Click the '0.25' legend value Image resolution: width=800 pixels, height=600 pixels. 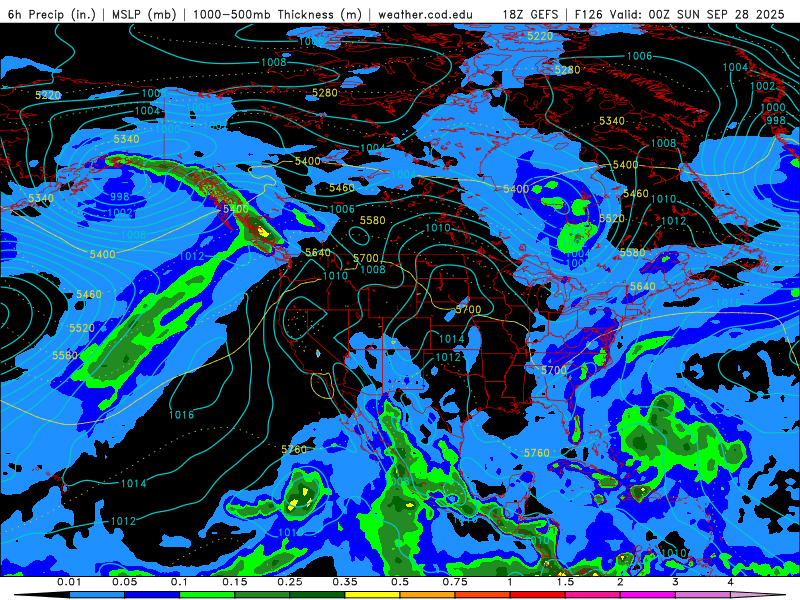pos(290,582)
